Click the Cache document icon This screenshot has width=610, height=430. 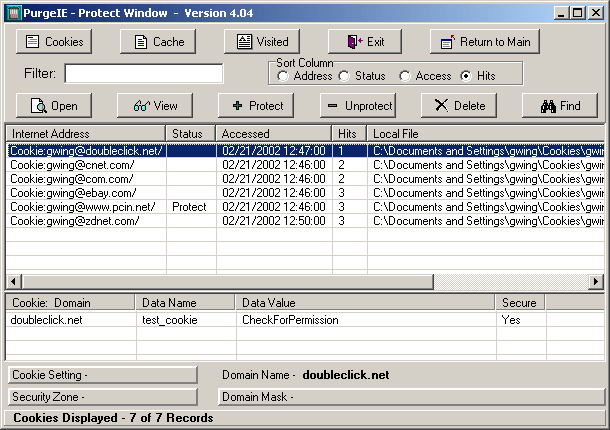coord(140,42)
